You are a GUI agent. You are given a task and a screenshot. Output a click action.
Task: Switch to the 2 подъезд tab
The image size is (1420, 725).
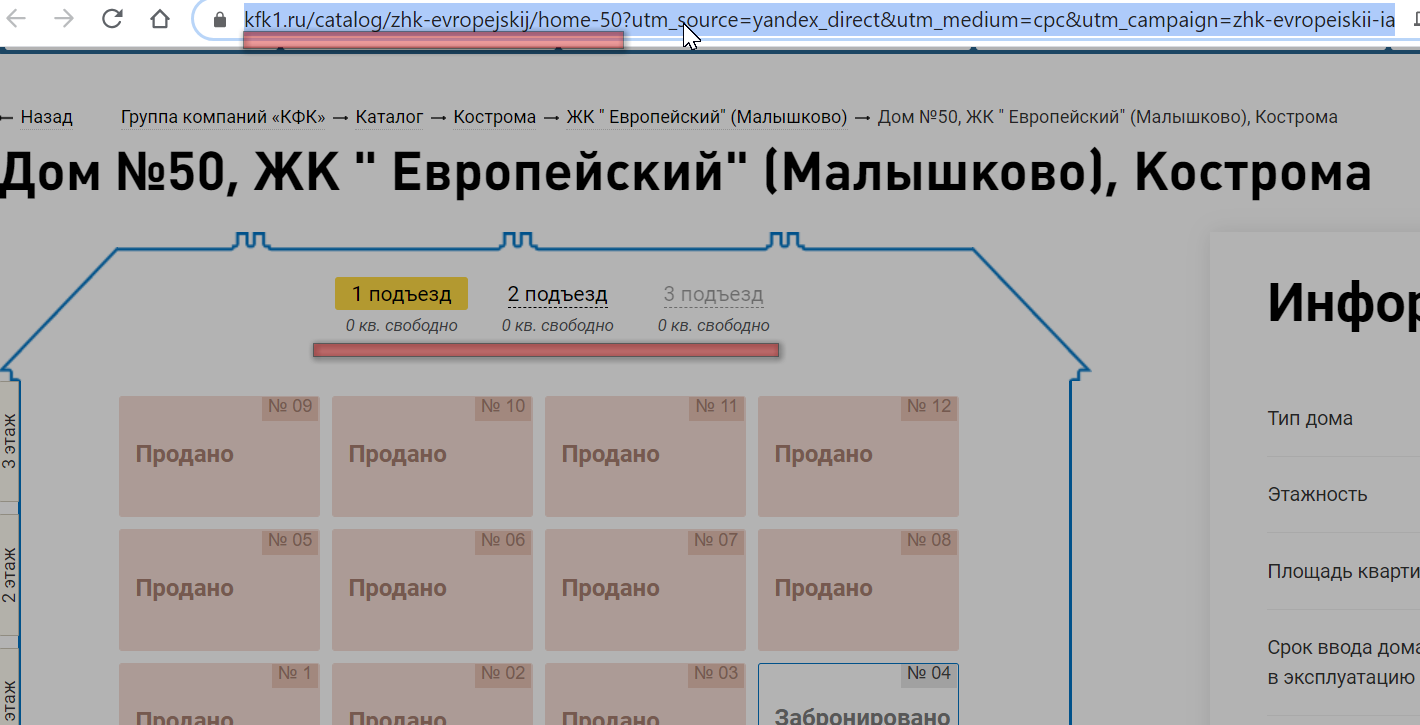[x=558, y=295]
